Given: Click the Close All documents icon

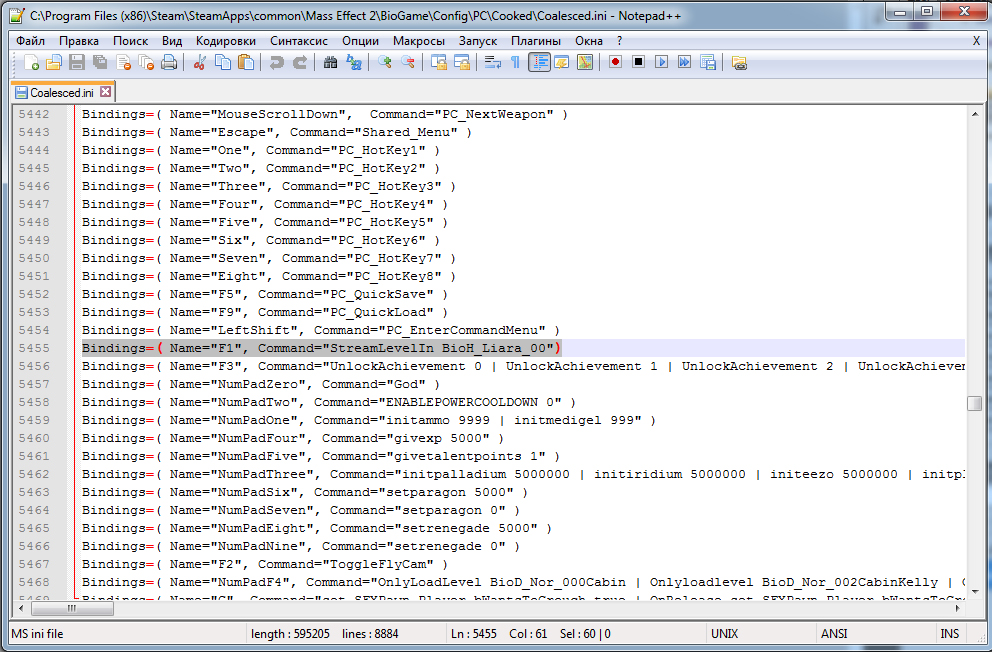Looking at the screenshot, I should 146,63.
